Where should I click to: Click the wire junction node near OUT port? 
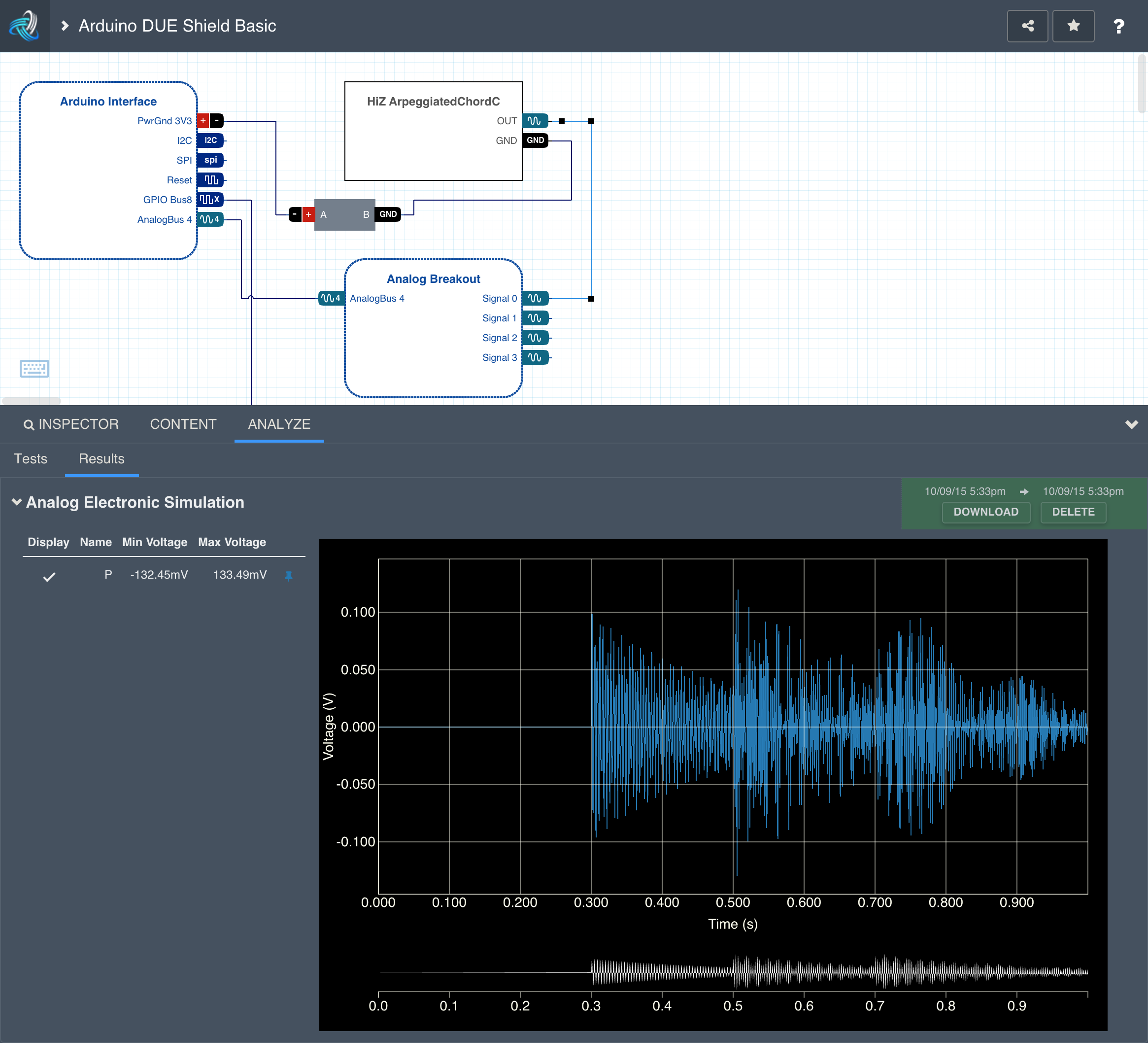click(x=562, y=121)
